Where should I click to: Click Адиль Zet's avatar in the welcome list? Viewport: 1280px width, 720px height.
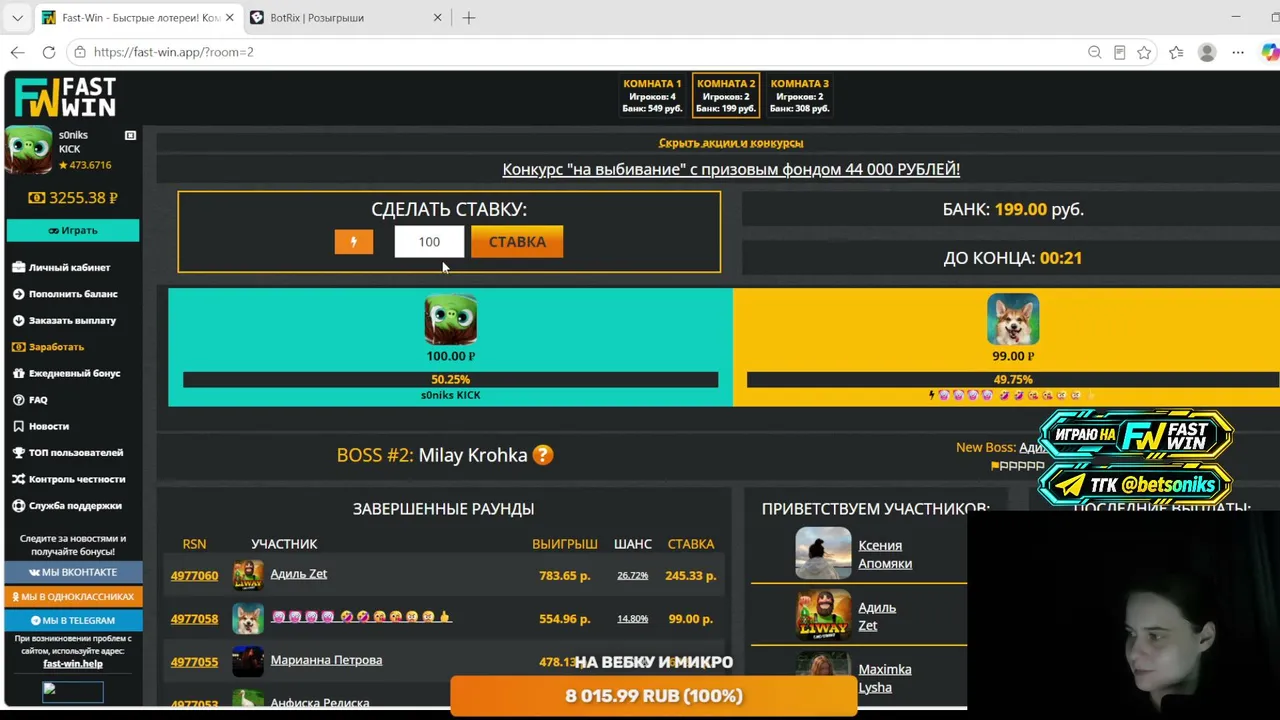pos(823,615)
